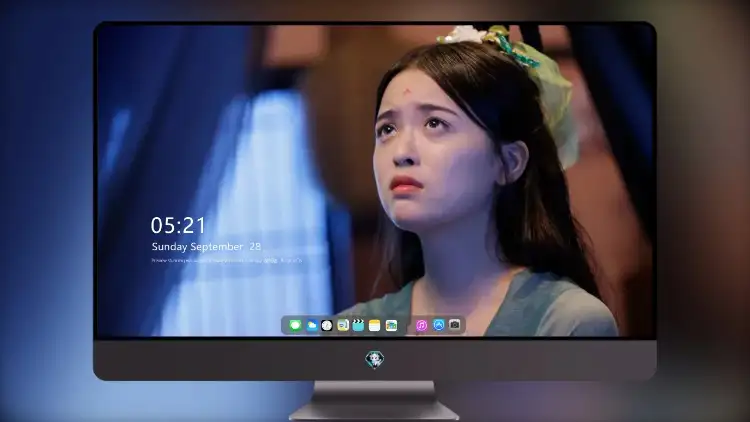Open the Camera app in dock
Screen dimensions: 750x422
(x=455, y=325)
